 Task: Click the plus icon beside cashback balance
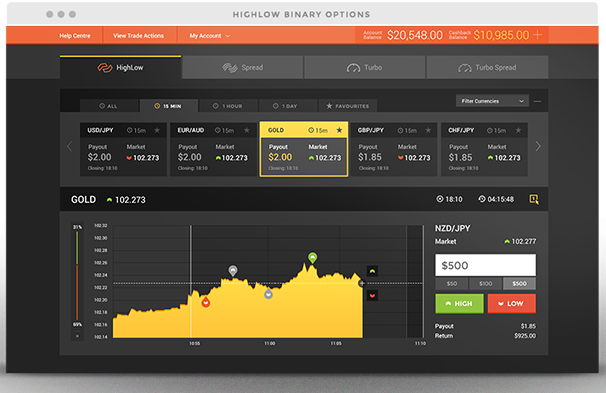[538, 35]
